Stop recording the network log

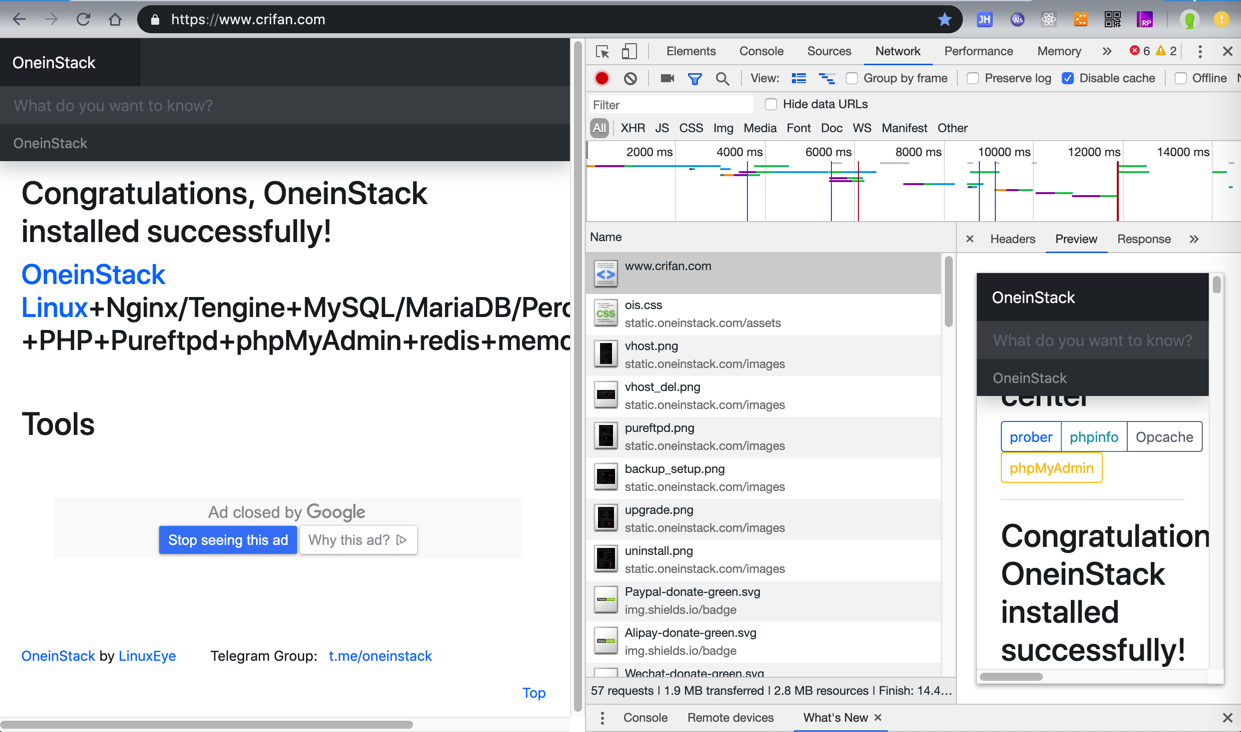coord(602,78)
